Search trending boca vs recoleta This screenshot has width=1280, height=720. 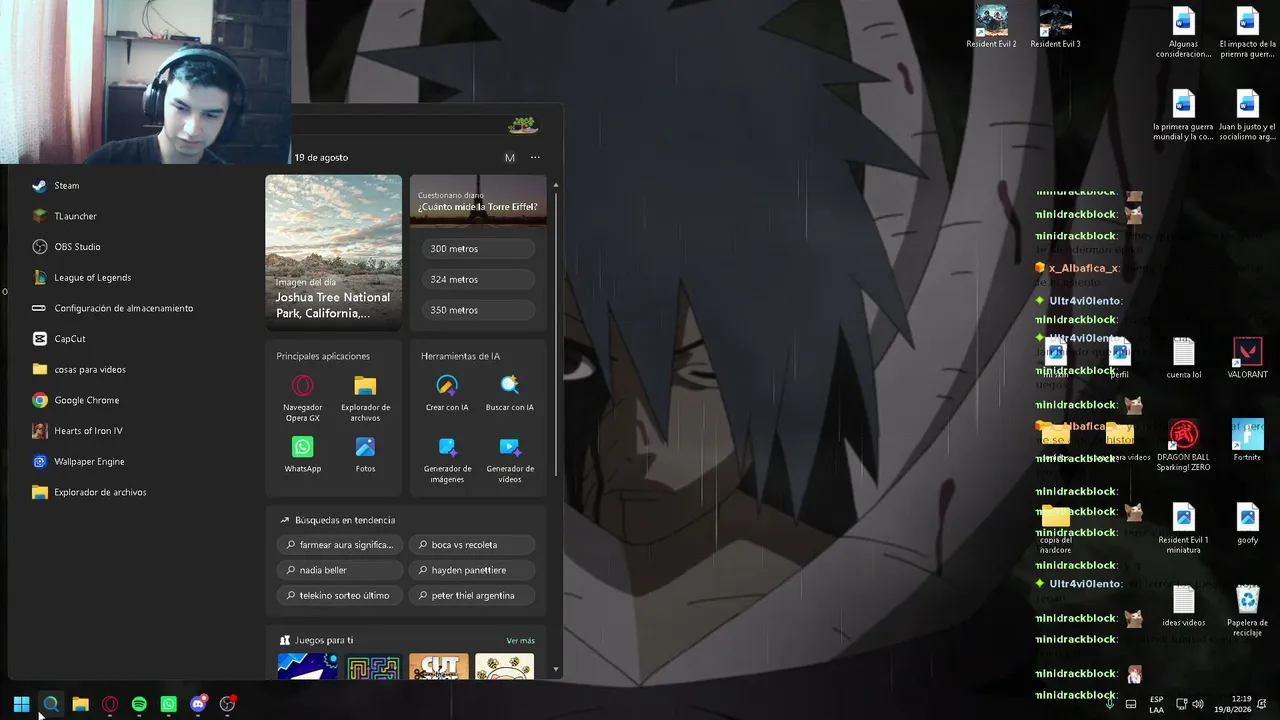pos(472,545)
